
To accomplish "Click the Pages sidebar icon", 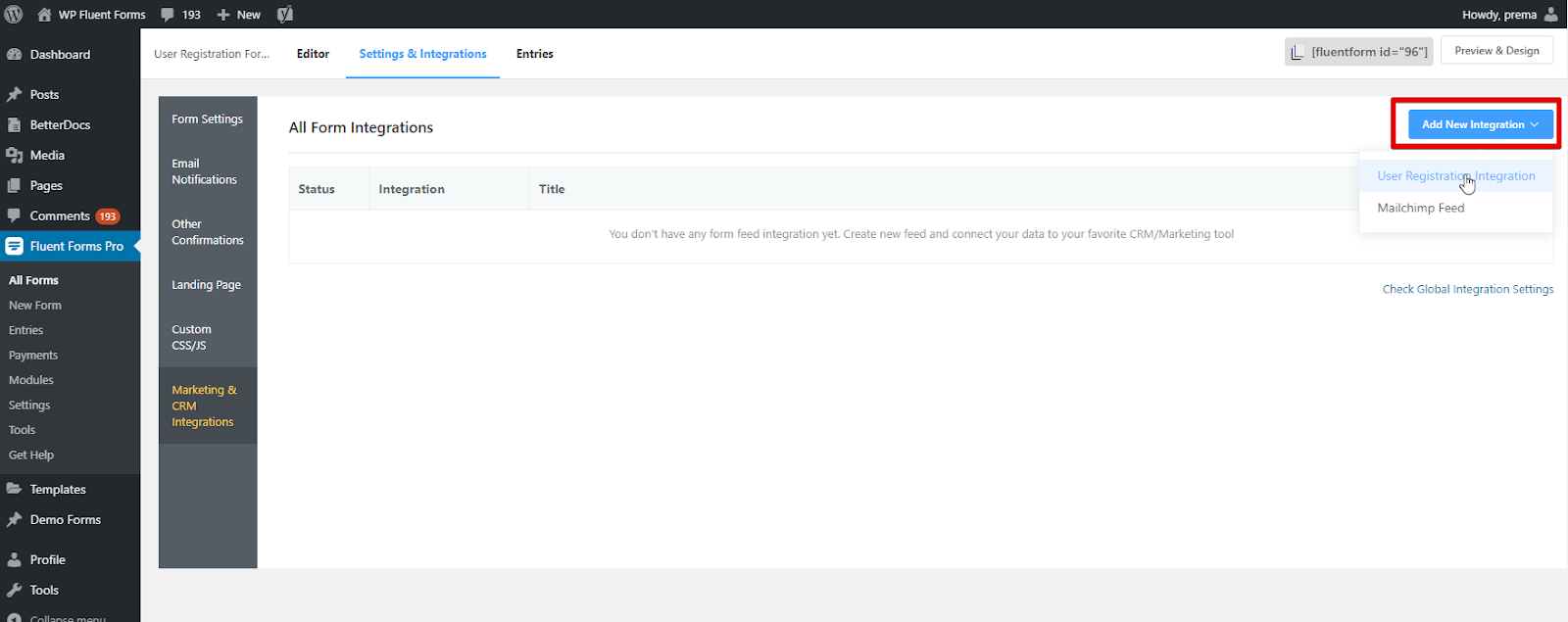I will pyautogui.click(x=14, y=186).
